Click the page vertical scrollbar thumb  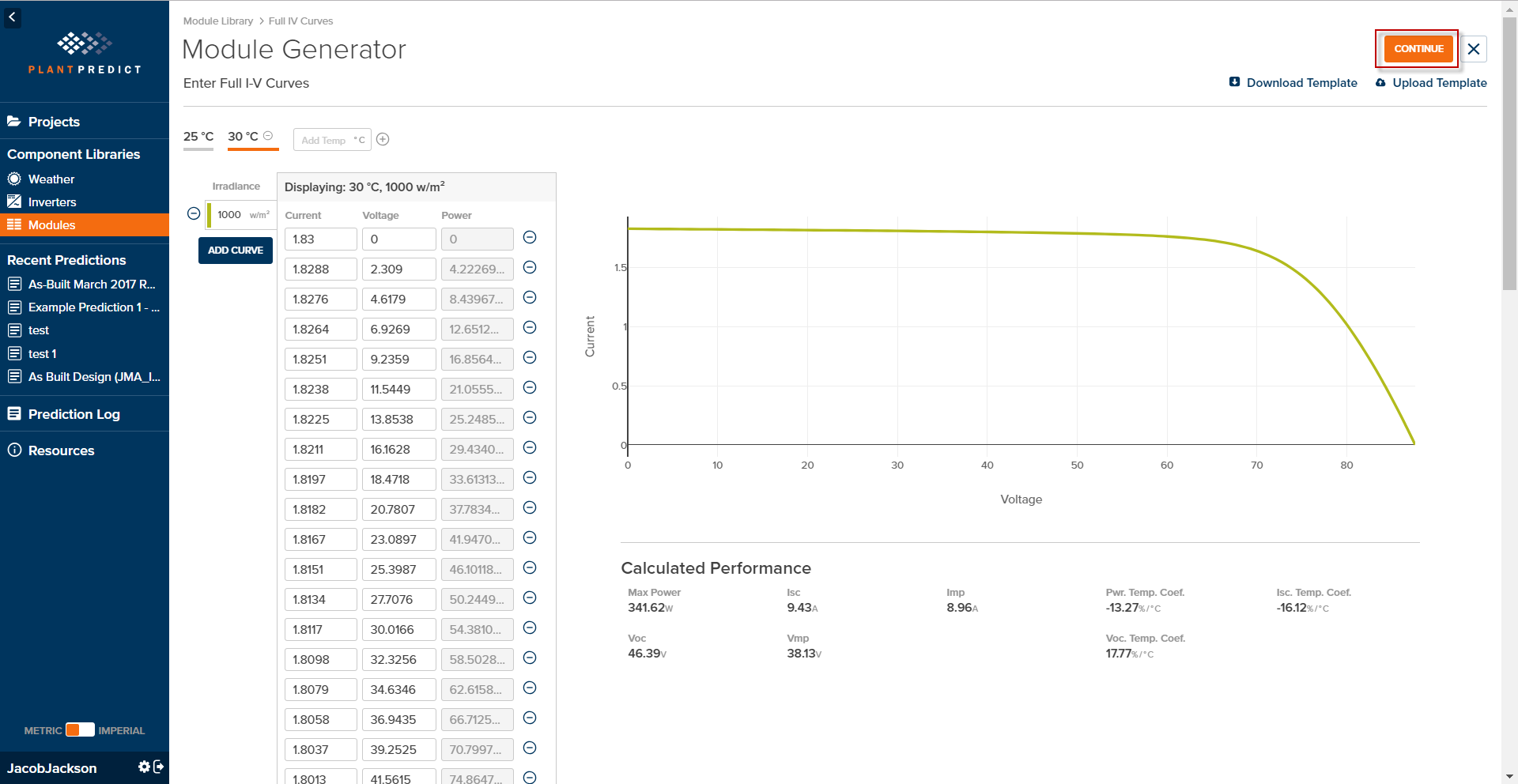pyautogui.click(x=1509, y=154)
